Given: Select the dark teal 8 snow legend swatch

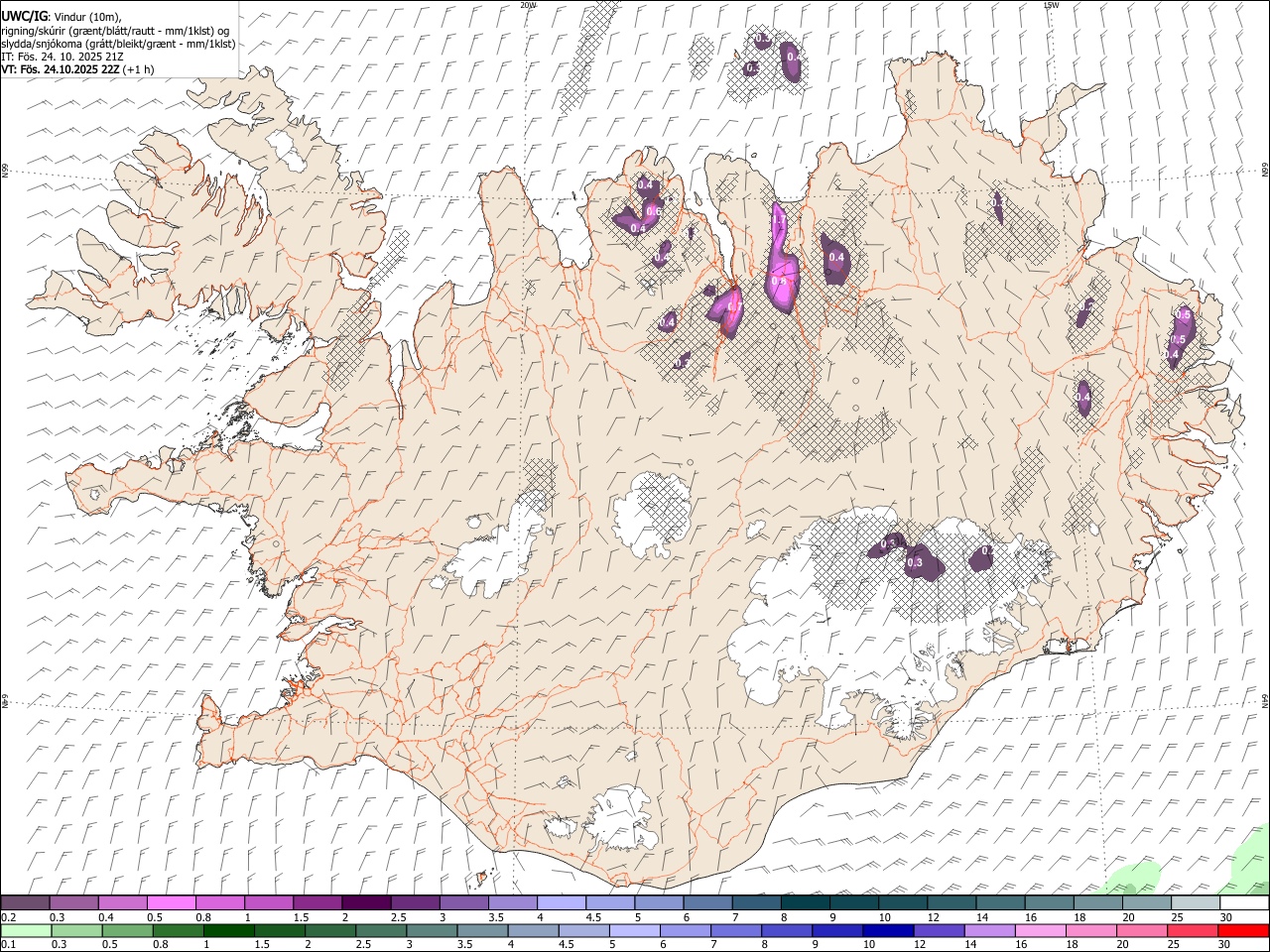Looking at the screenshot, I should (x=805, y=902).
